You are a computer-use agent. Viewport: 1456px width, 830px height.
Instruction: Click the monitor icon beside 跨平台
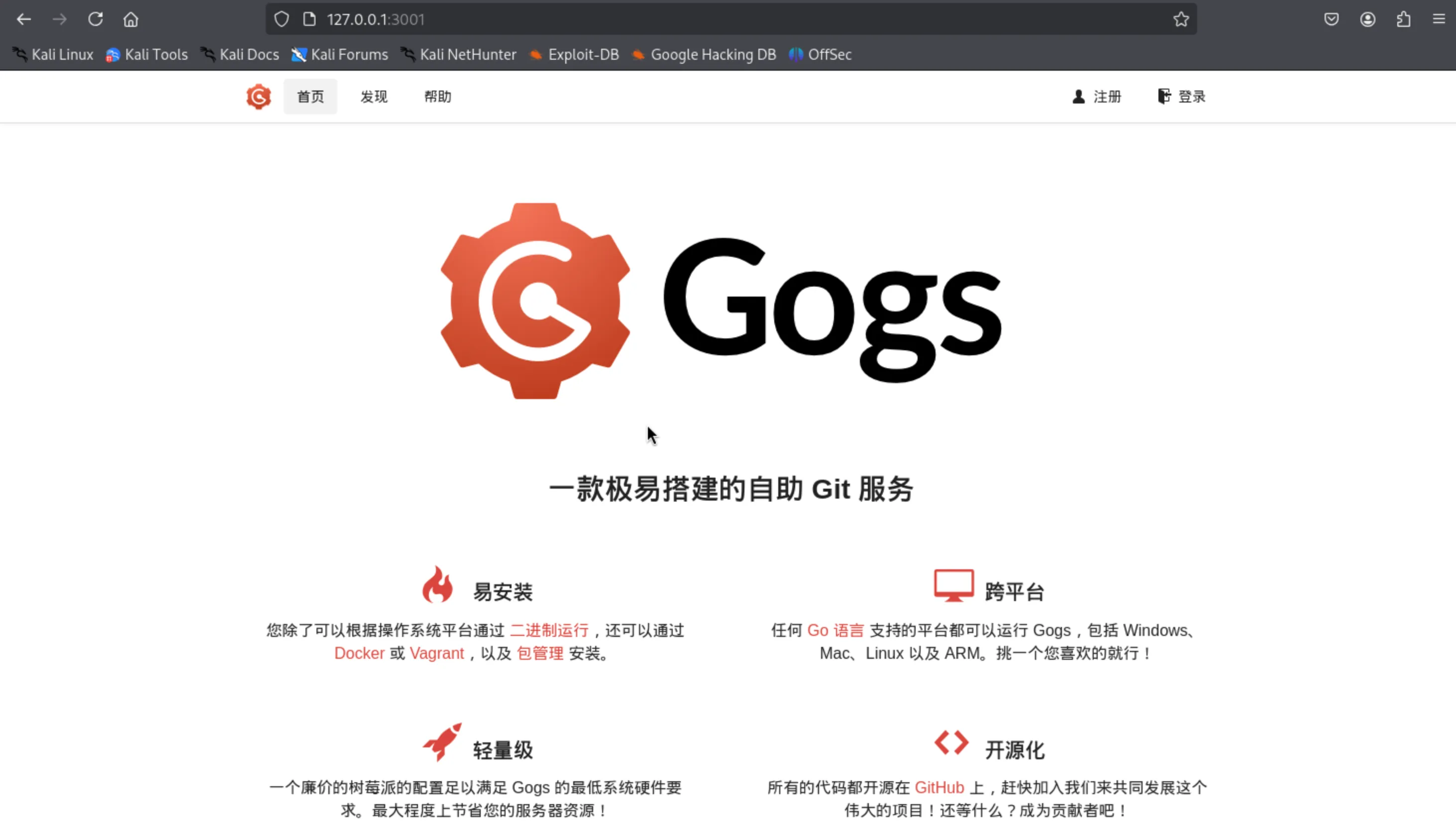pos(953,586)
